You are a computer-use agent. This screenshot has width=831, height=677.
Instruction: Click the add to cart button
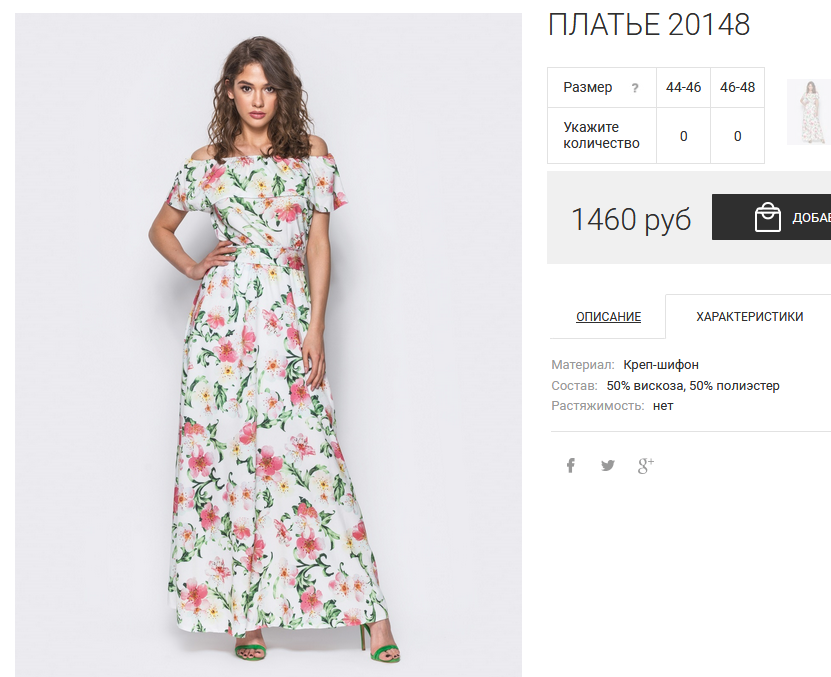pyautogui.click(x=772, y=217)
